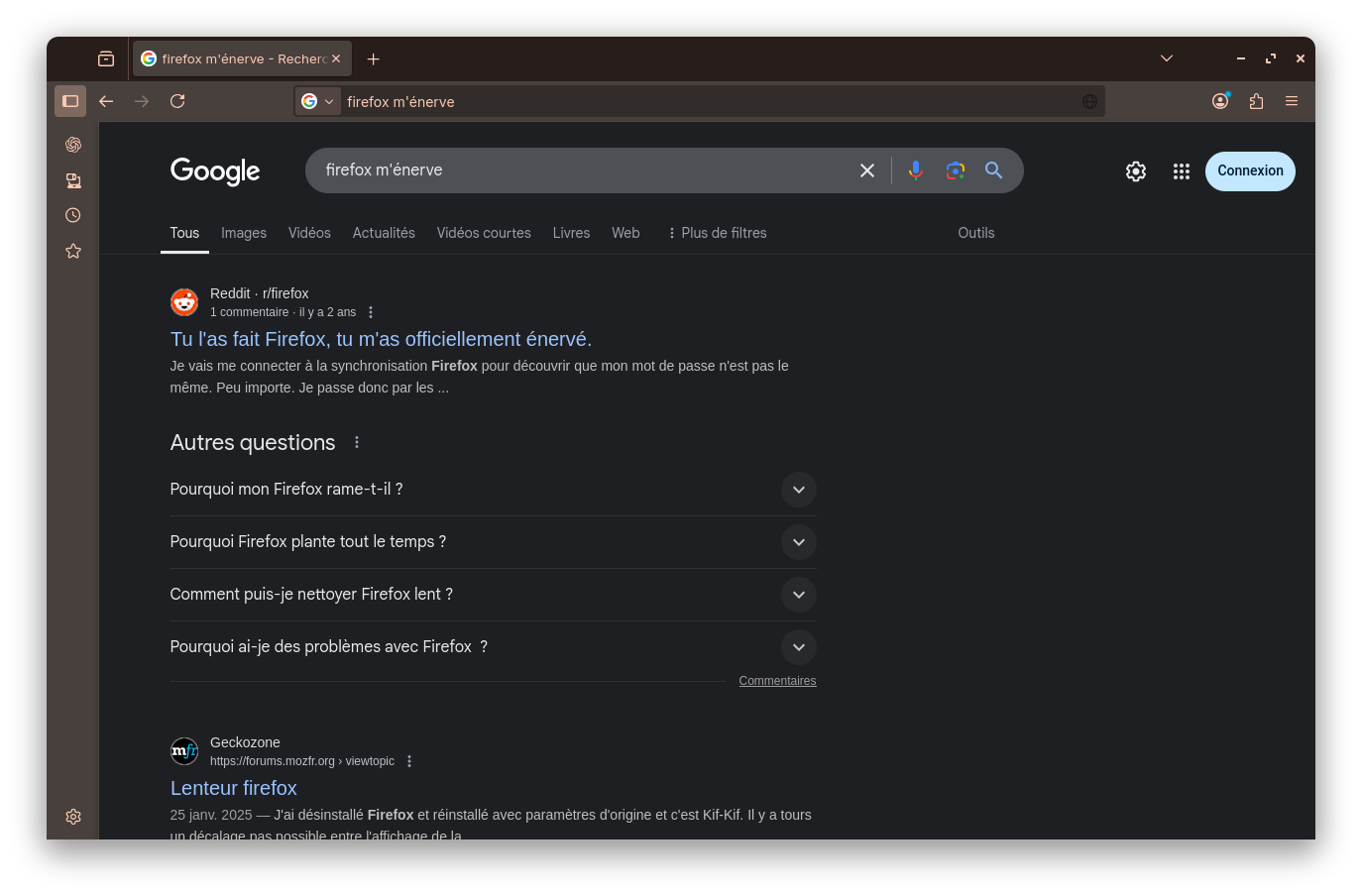Switch to the Livres tab
The height and width of the screenshot is (896, 1362).
point(571,233)
